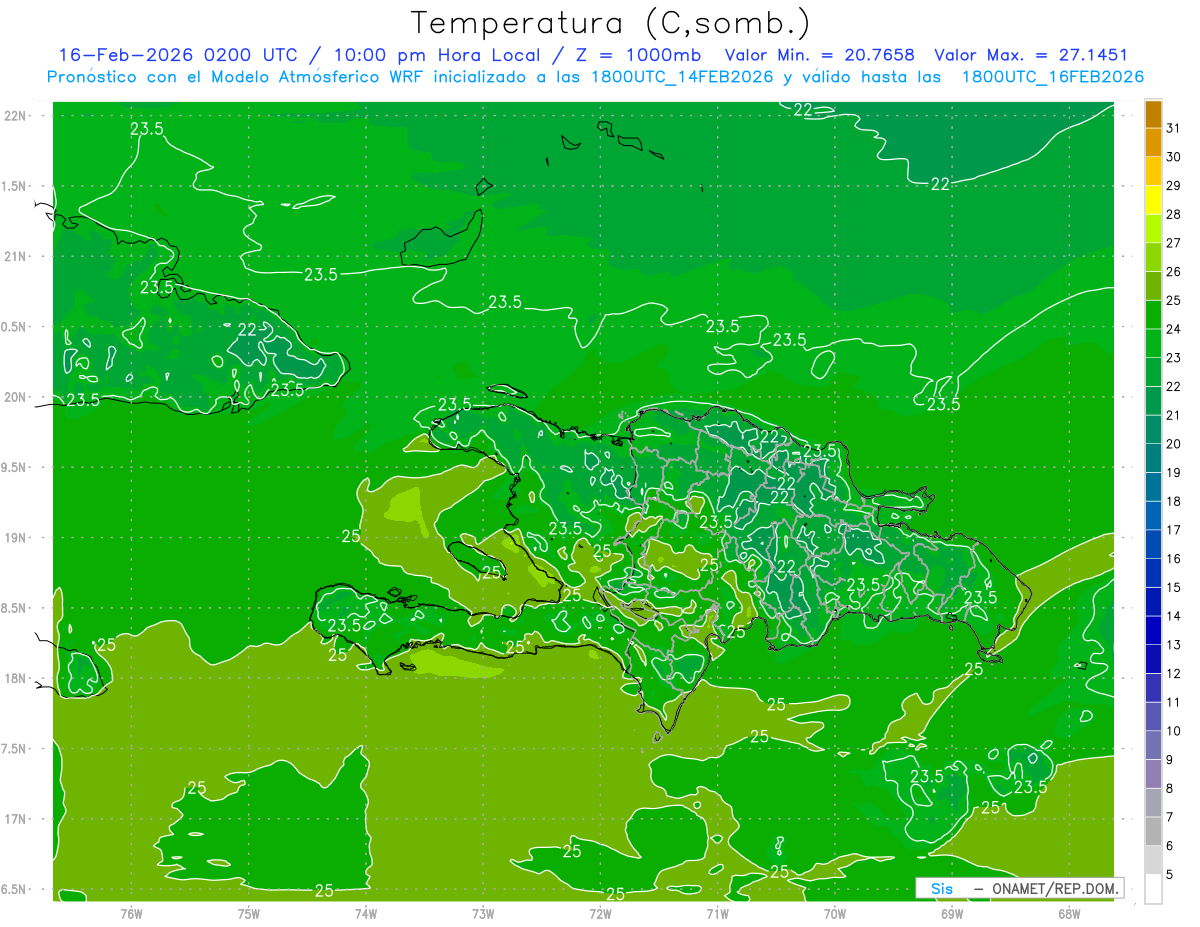Pick the color bar segment between 30 and 31
This screenshot has height=927, width=1200.
pyautogui.click(x=1153, y=142)
